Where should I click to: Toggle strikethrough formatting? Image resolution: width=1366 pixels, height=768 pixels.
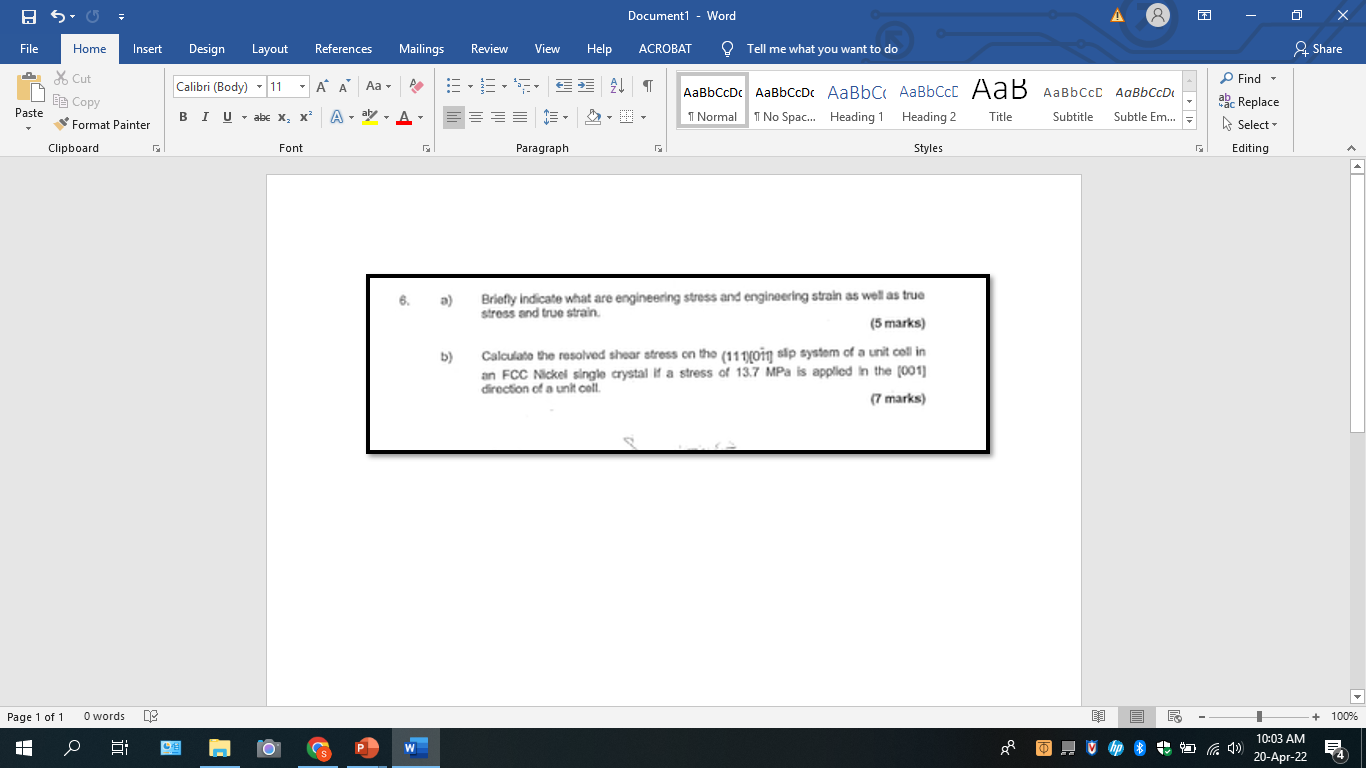[x=261, y=117]
